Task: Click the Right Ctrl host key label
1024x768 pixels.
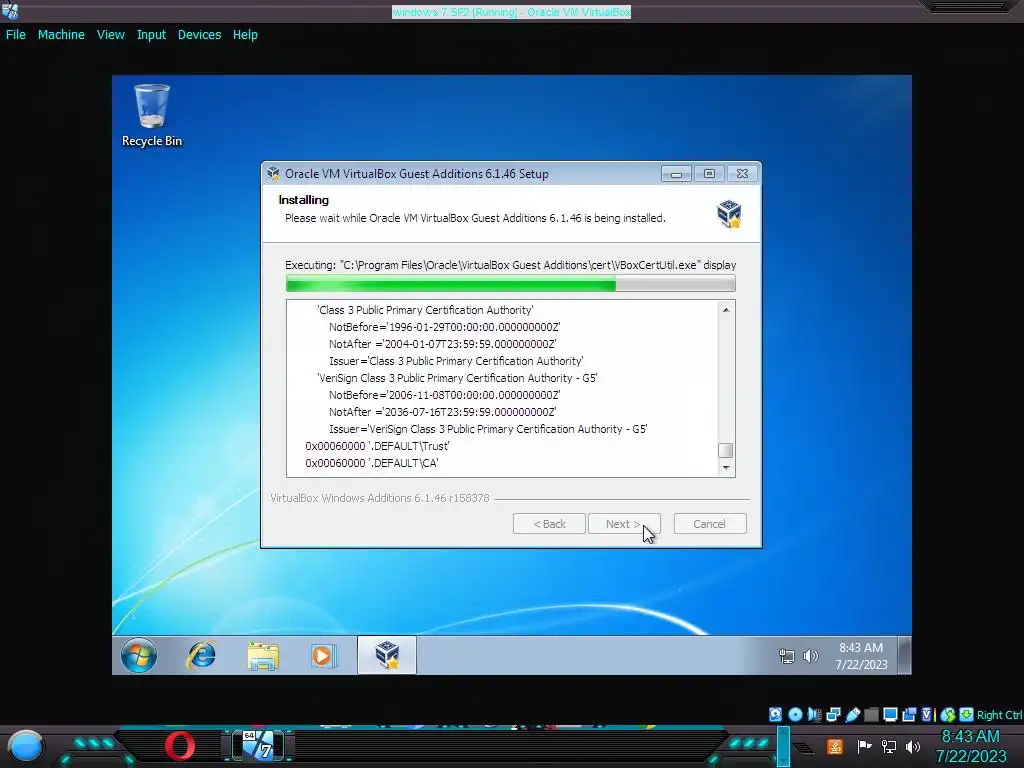Action: 999,715
